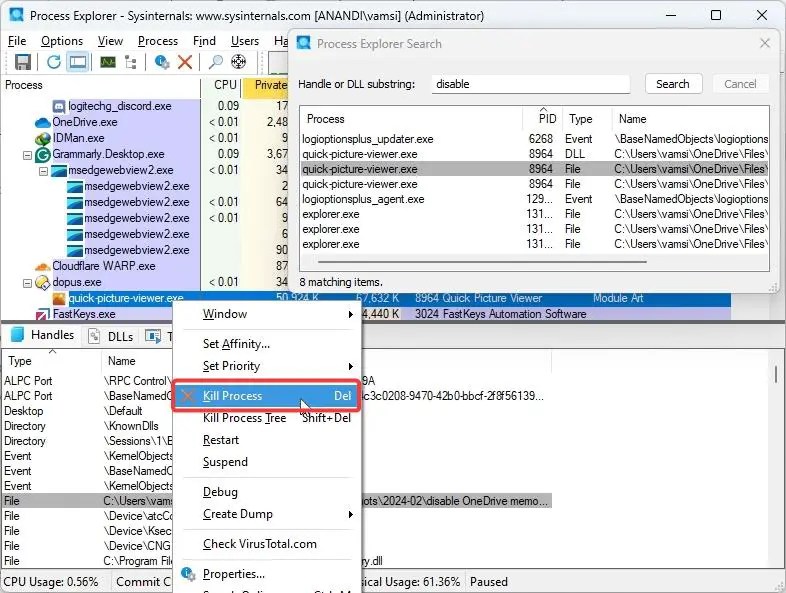Click the Process Explorer title bar icon
This screenshot has height=593, width=786.
point(16,15)
